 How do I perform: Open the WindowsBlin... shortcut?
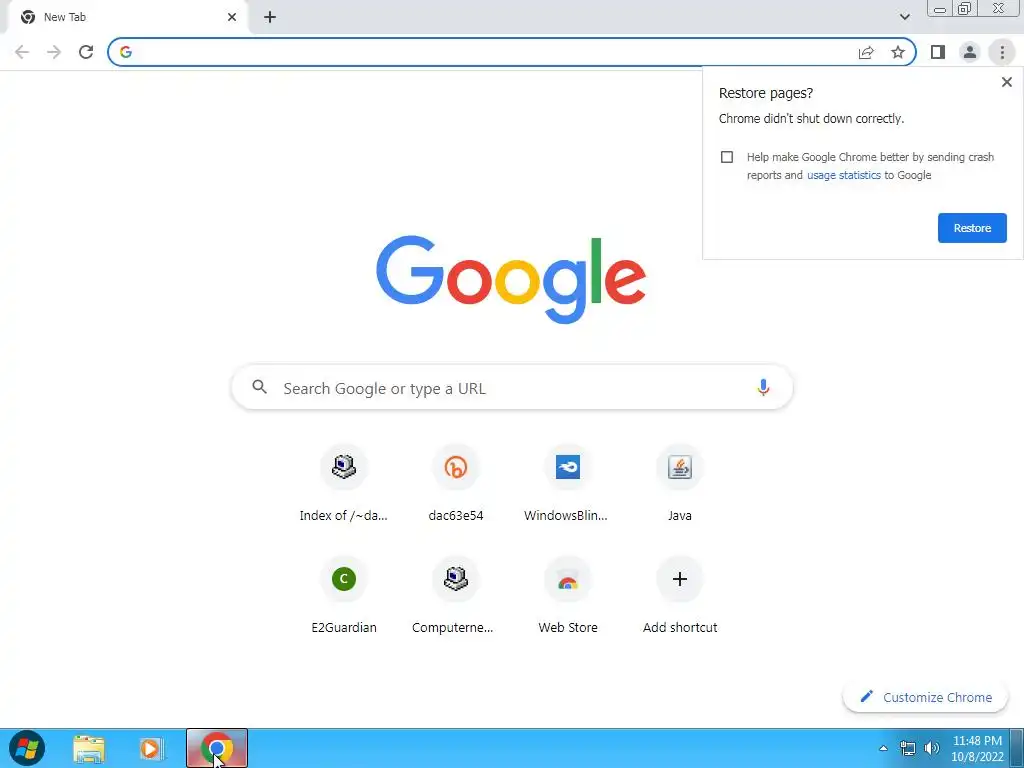point(568,484)
